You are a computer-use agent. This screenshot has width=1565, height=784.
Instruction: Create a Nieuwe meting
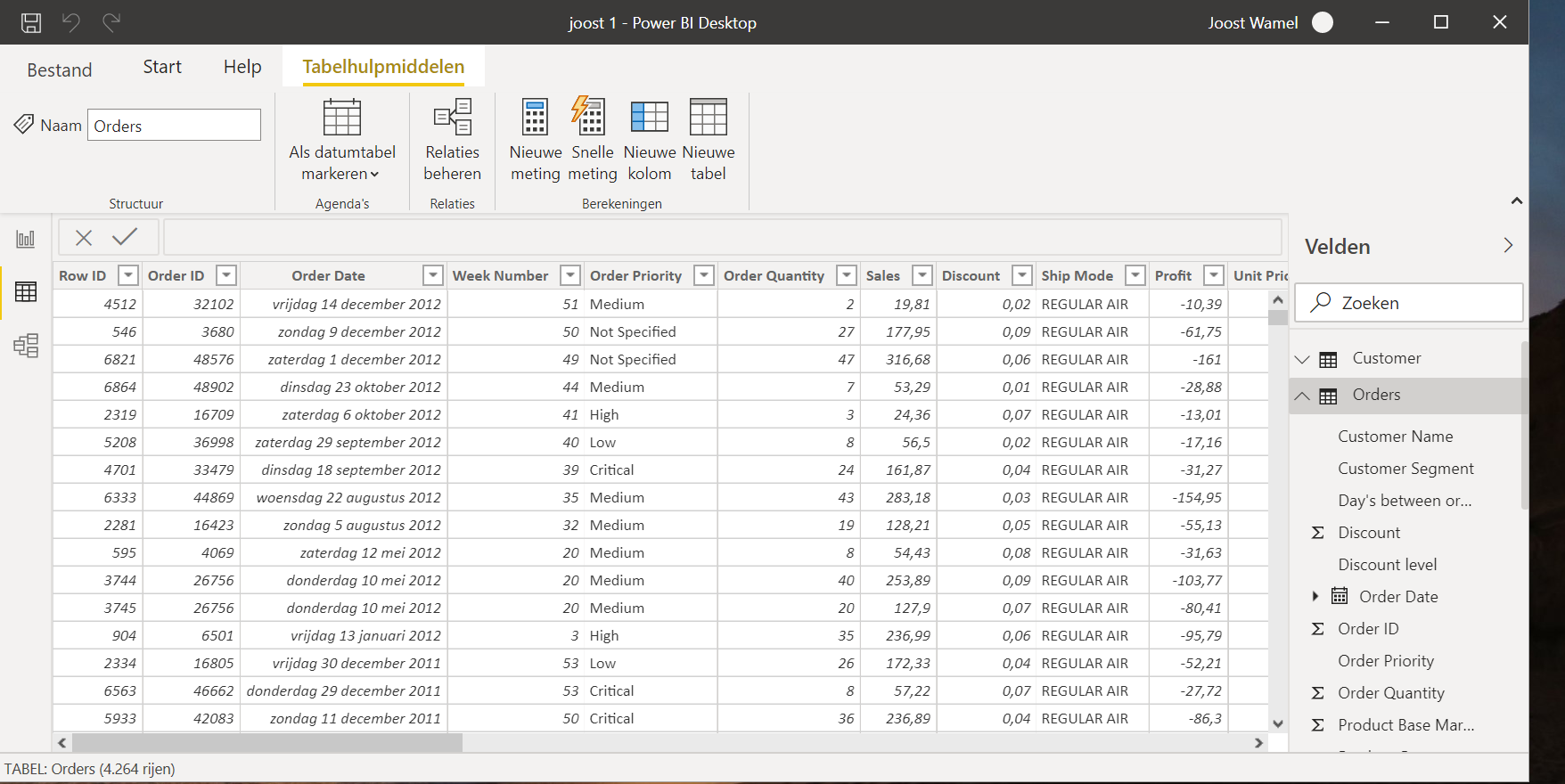(536, 141)
